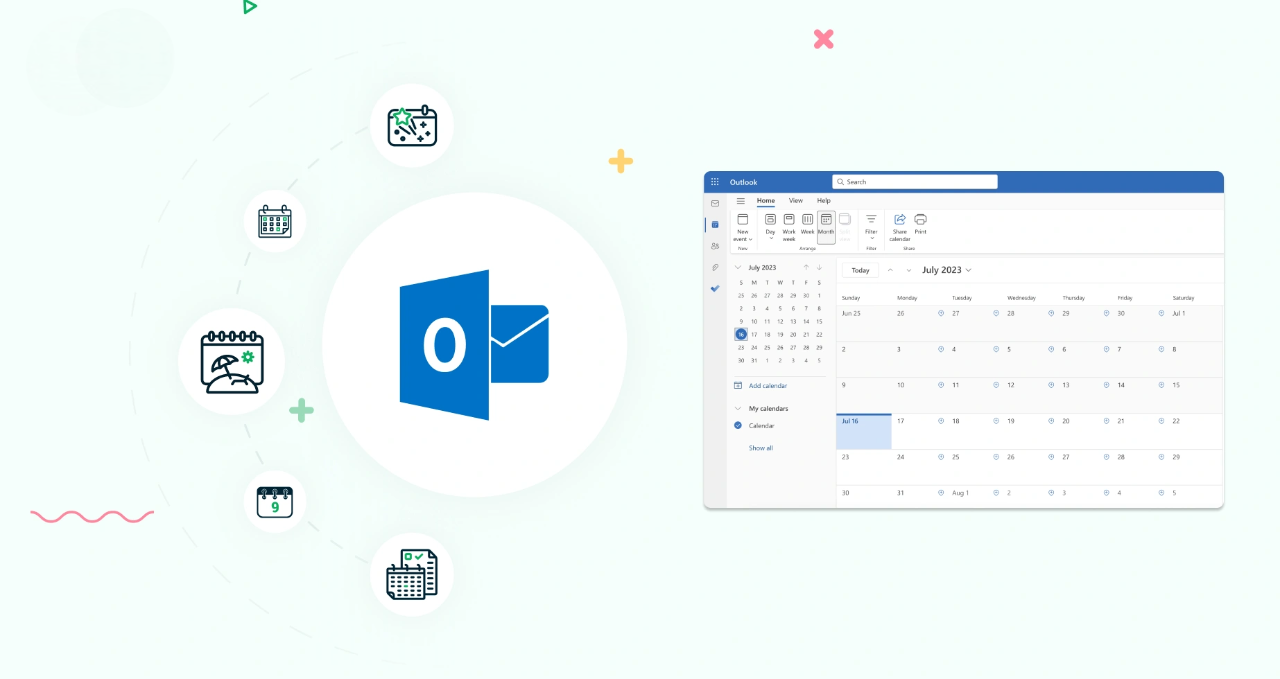Go to next month beside Today button
The image size is (1280, 679).
tap(909, 270)
